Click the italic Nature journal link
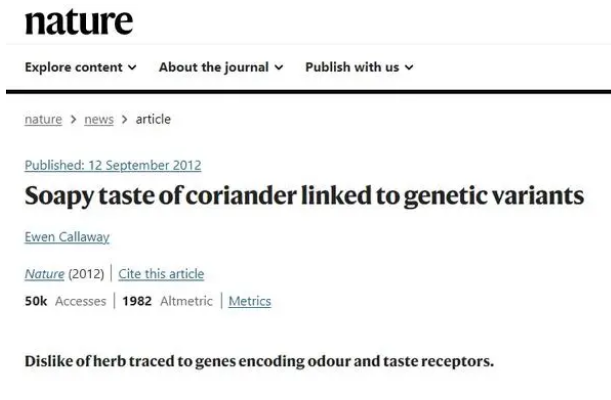The height and width of the screenshot is (400, 611). pyautogui.click(x=44, y=274)
